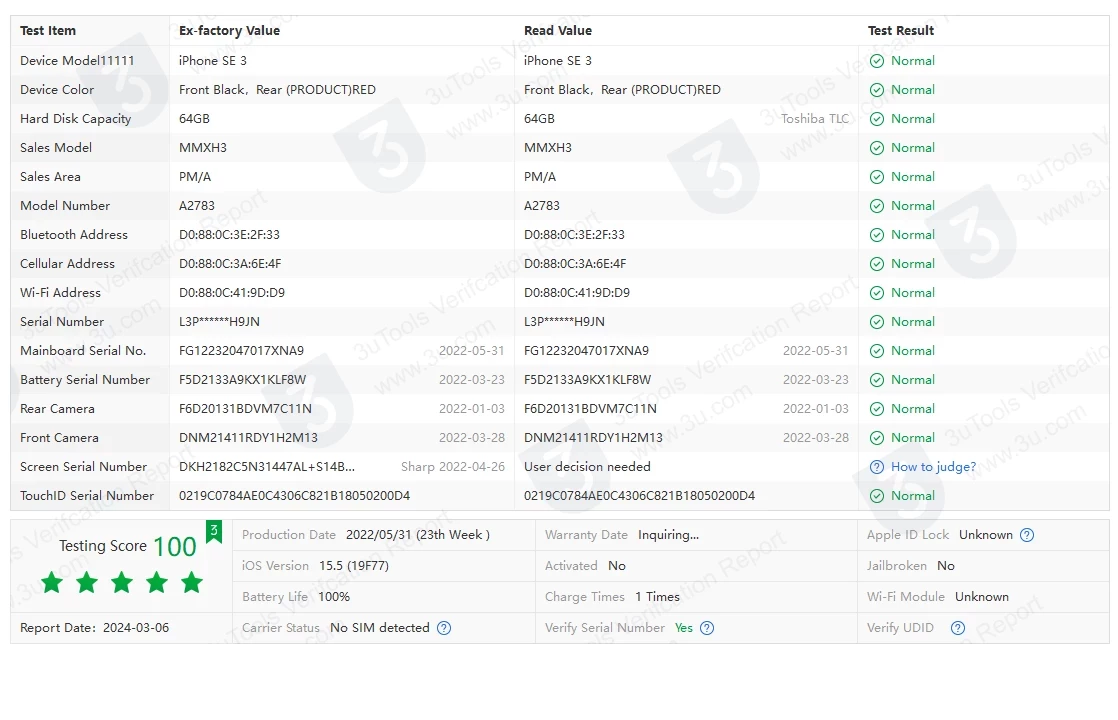Screen dimensions: 1118x720
Task: Click the ex-factory mainboard date 2022-05-31
Action: [471, 351]
